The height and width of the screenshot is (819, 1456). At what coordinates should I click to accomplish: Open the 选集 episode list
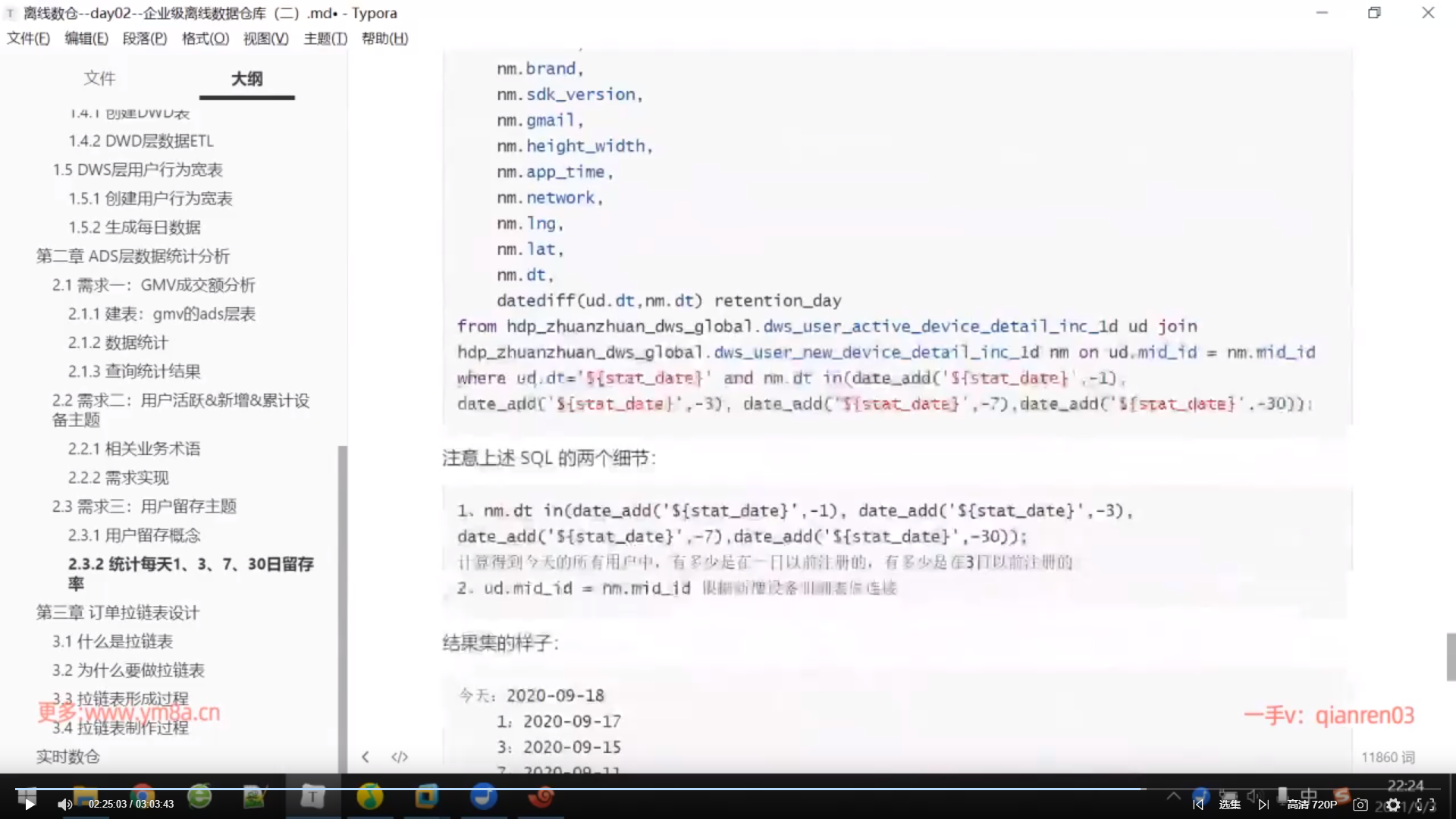click(1229, 805)
